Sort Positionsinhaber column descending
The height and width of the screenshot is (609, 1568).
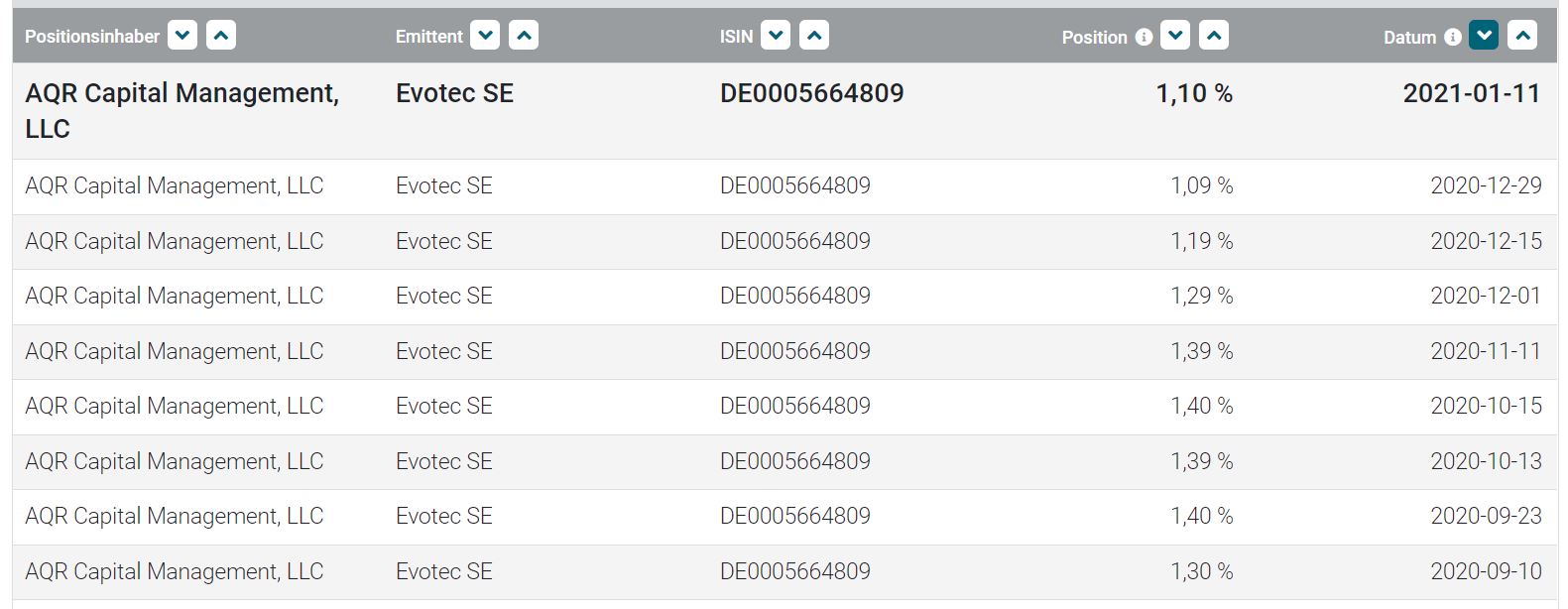pos(182,36)
